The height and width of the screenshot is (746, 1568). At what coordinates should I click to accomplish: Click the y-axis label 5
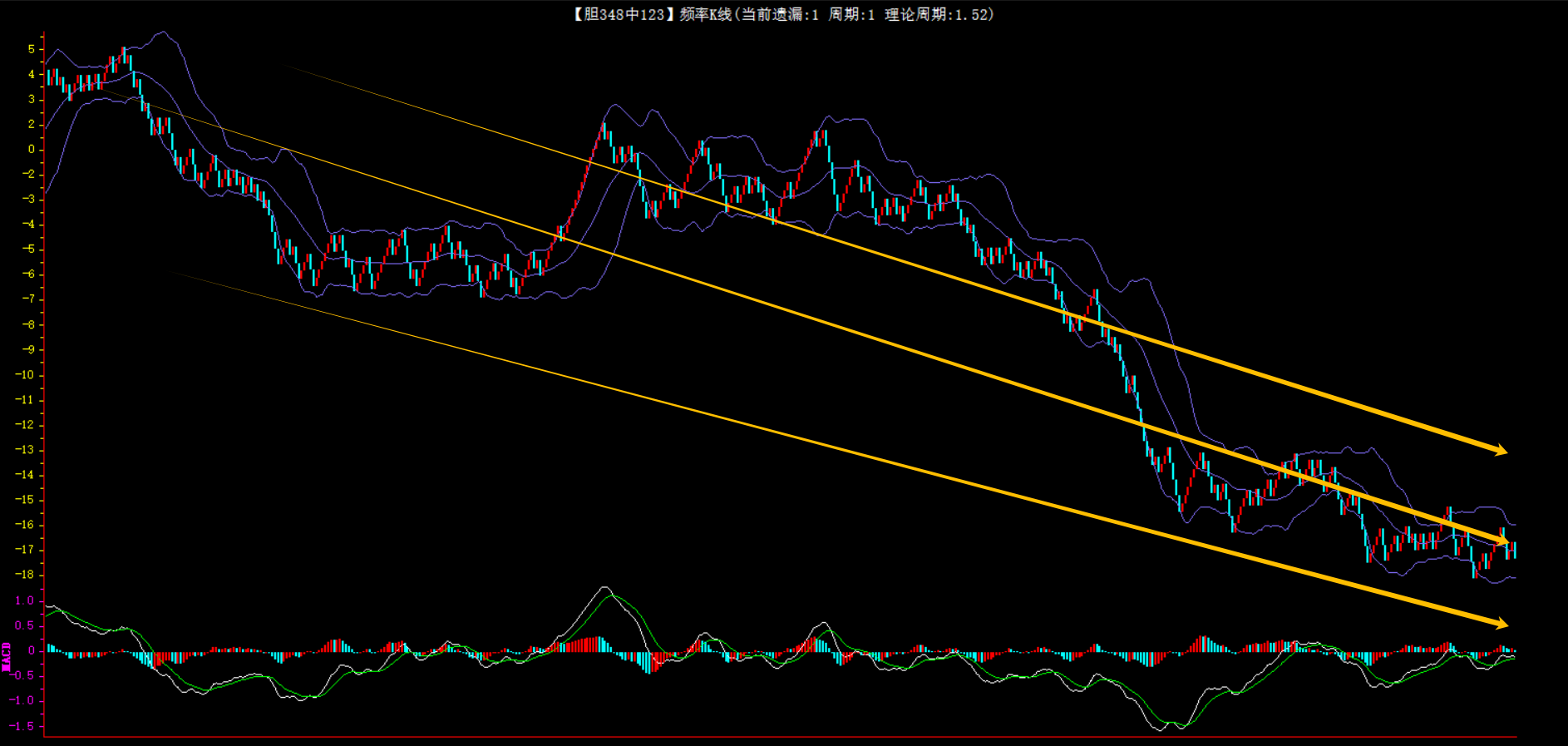[32, 49]
